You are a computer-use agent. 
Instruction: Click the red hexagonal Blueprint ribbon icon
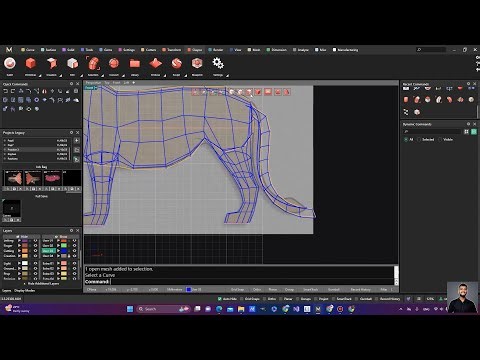point(197,63)
